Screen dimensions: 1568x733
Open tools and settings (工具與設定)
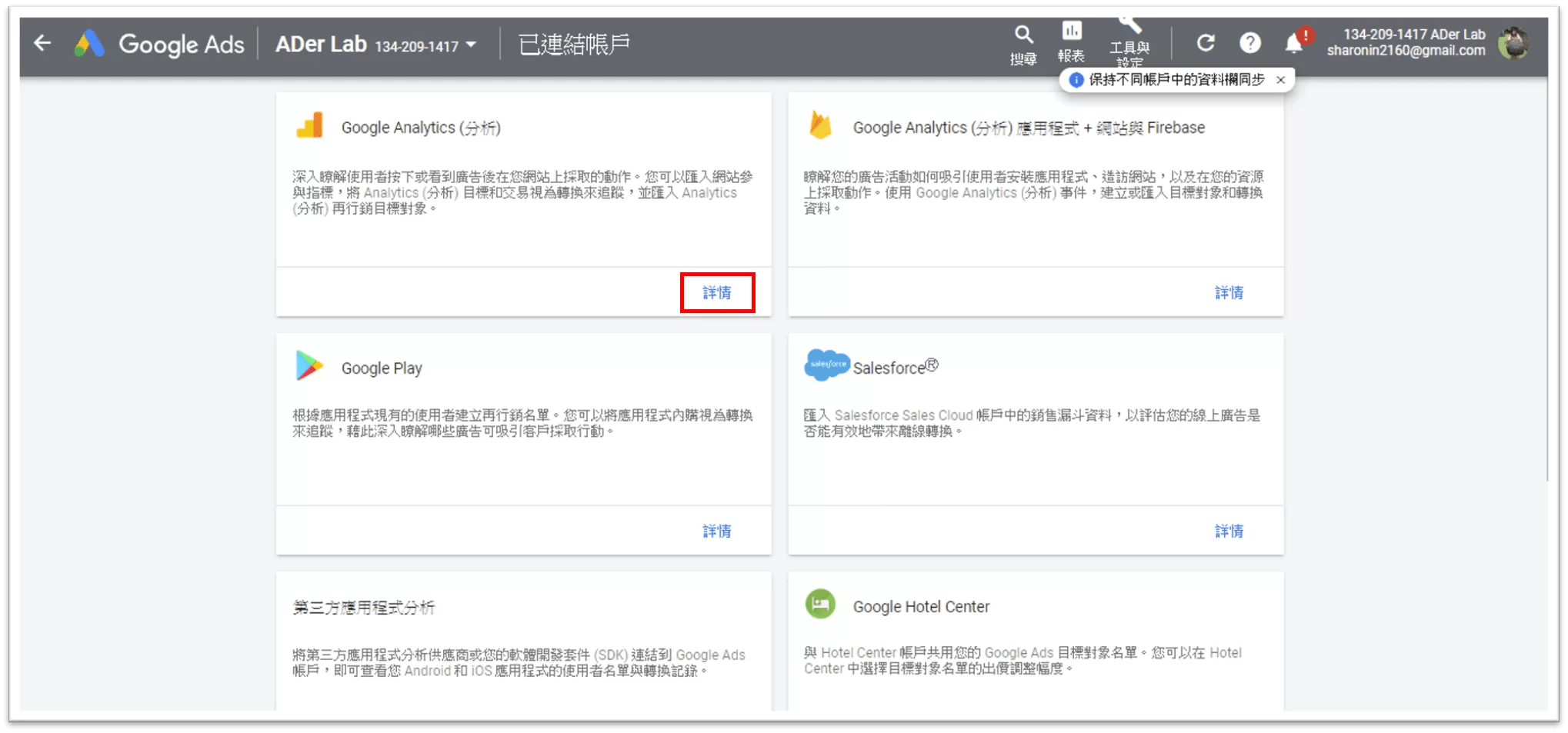(1129, 43)
